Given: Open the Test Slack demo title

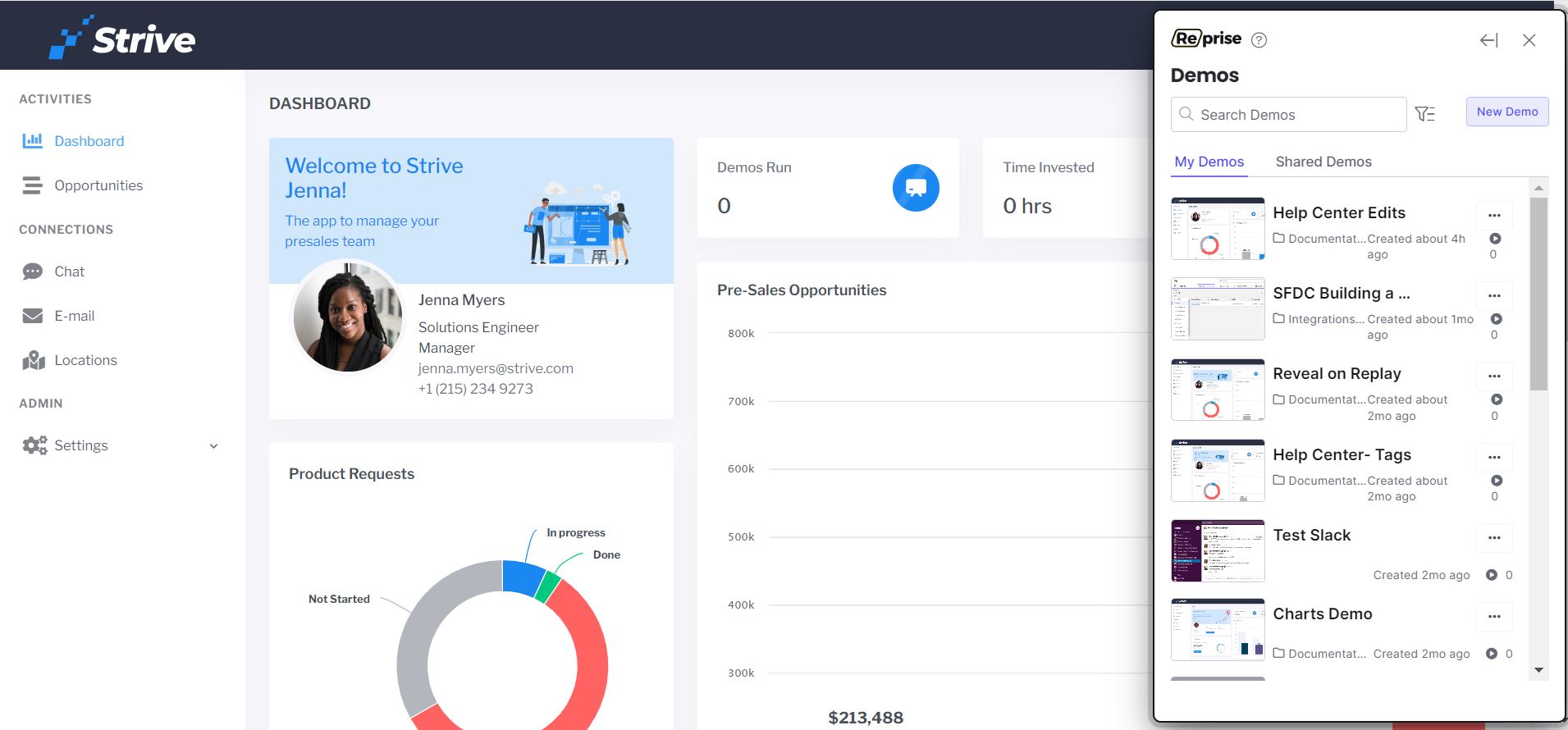Looking at the screenshot, I should pos(1312,535).
